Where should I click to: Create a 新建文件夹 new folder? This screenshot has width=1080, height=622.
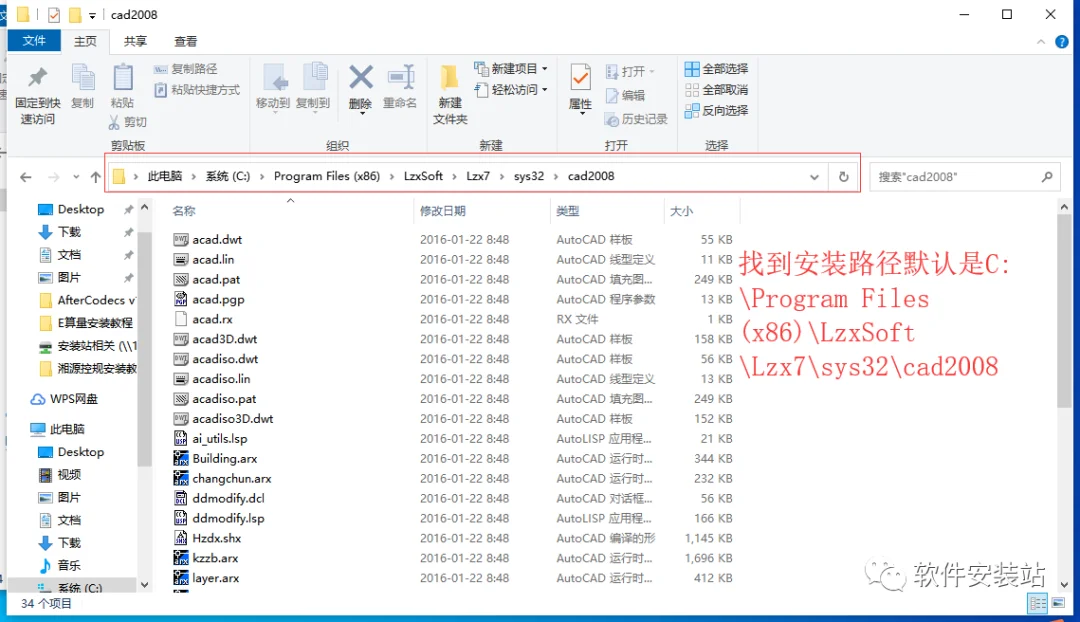pyautogui.click(x=450, y=94)
